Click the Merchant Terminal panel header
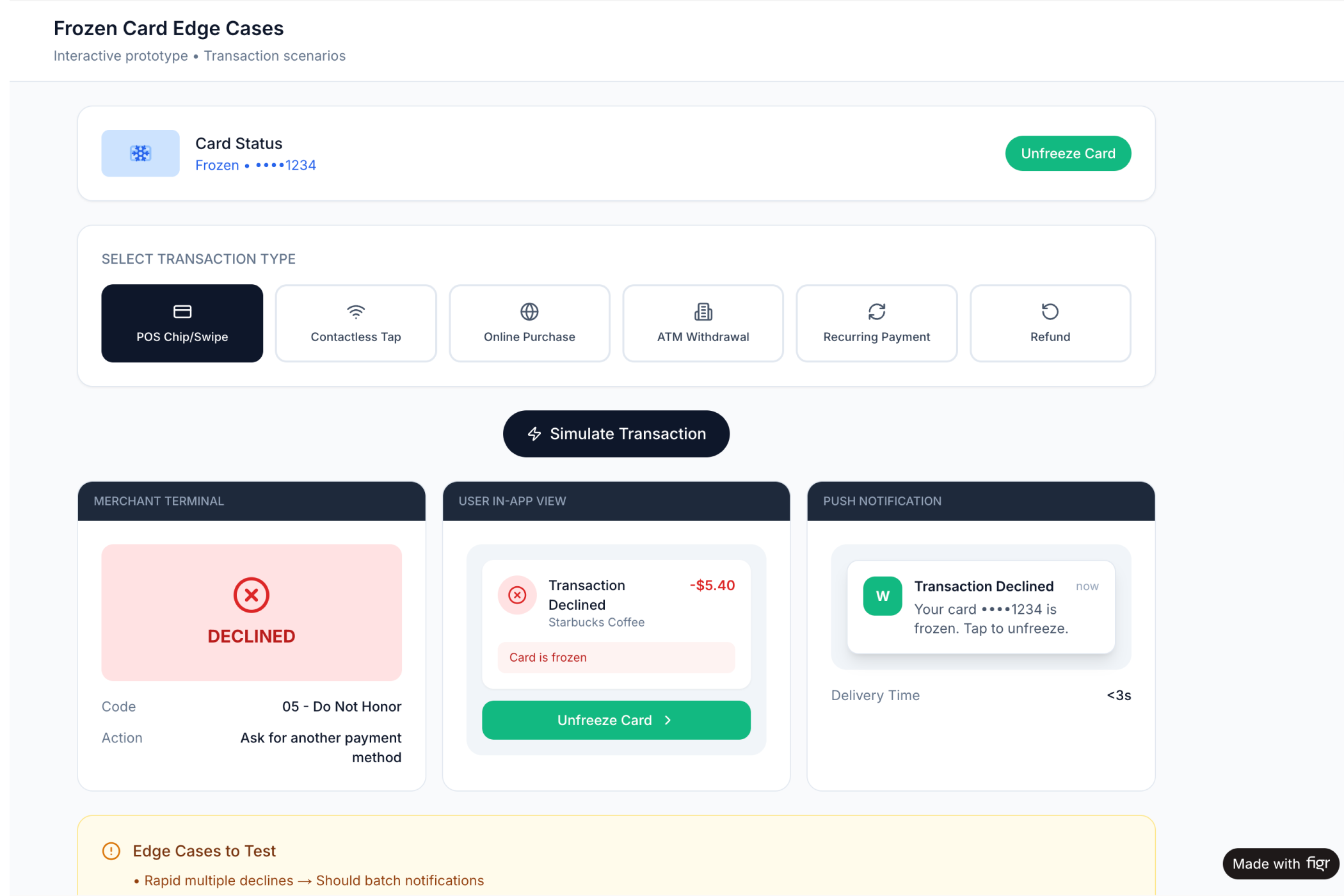This screenshot has height=896, width=1344. coord(251,501)
